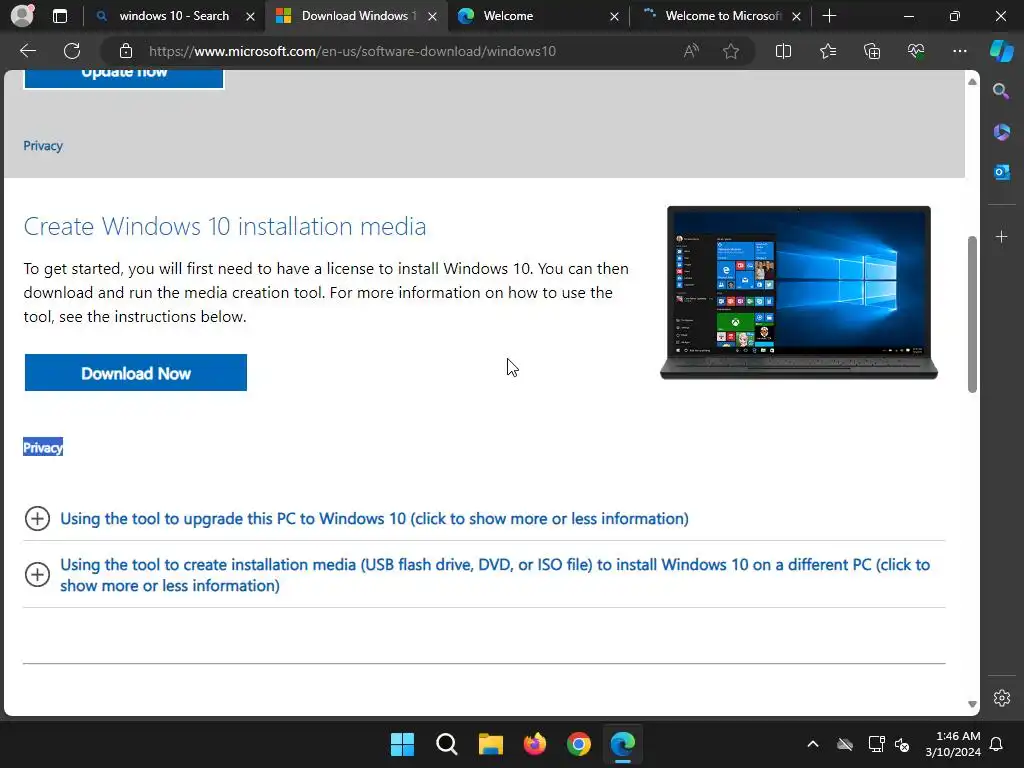This screenshot has height=768, width=1024.
Task: Click the Download Now button
Action: point(136,373)
